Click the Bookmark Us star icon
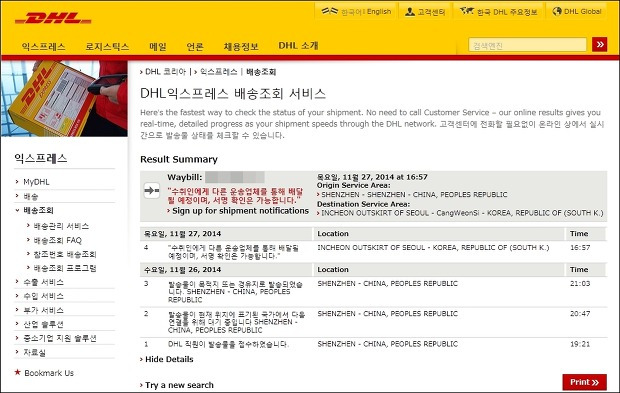Screen dimensions: 620x393 17,372
